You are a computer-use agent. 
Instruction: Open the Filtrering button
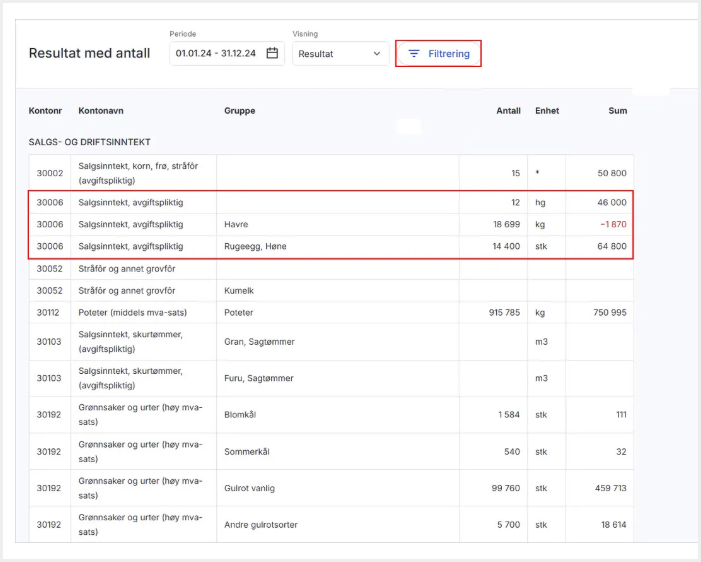(439, 54)
